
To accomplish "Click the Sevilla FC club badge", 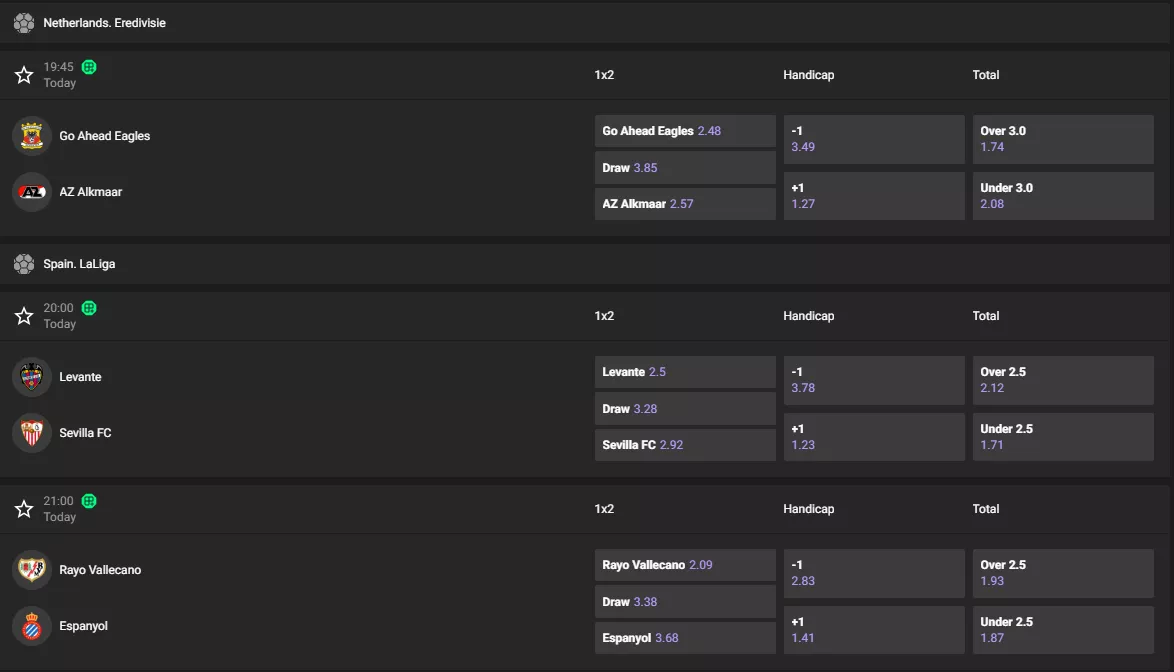I will [x=31, y=433].
